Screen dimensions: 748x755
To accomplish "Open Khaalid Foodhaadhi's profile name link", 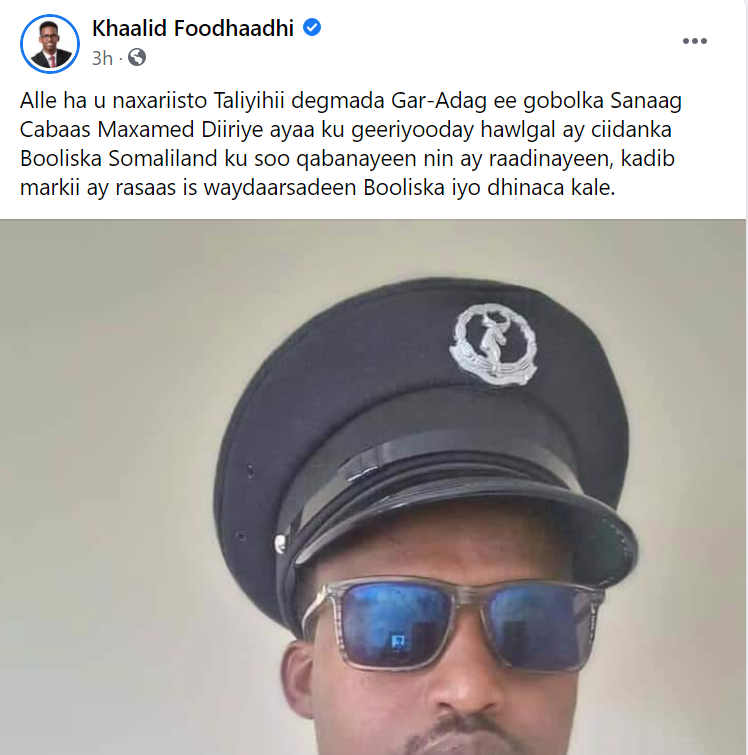I will coord(193,28).
